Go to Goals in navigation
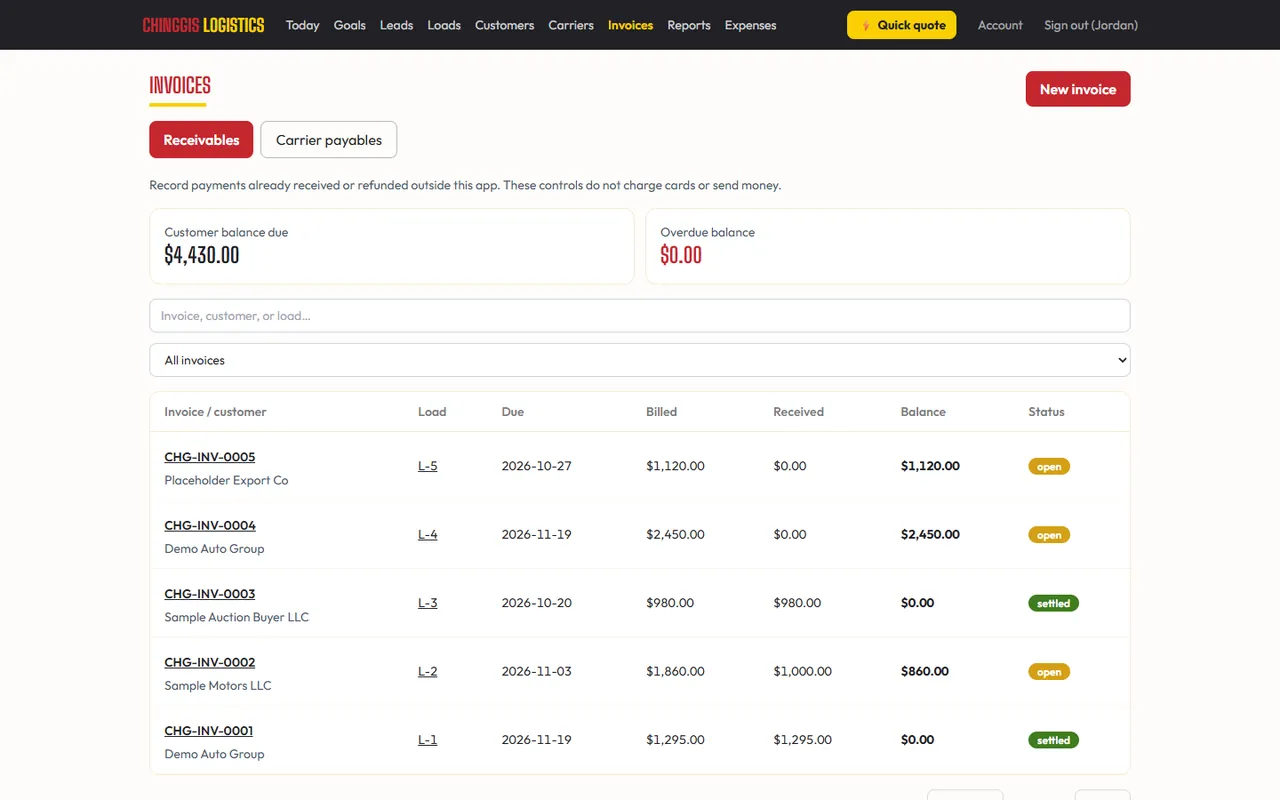 (349, 25)
